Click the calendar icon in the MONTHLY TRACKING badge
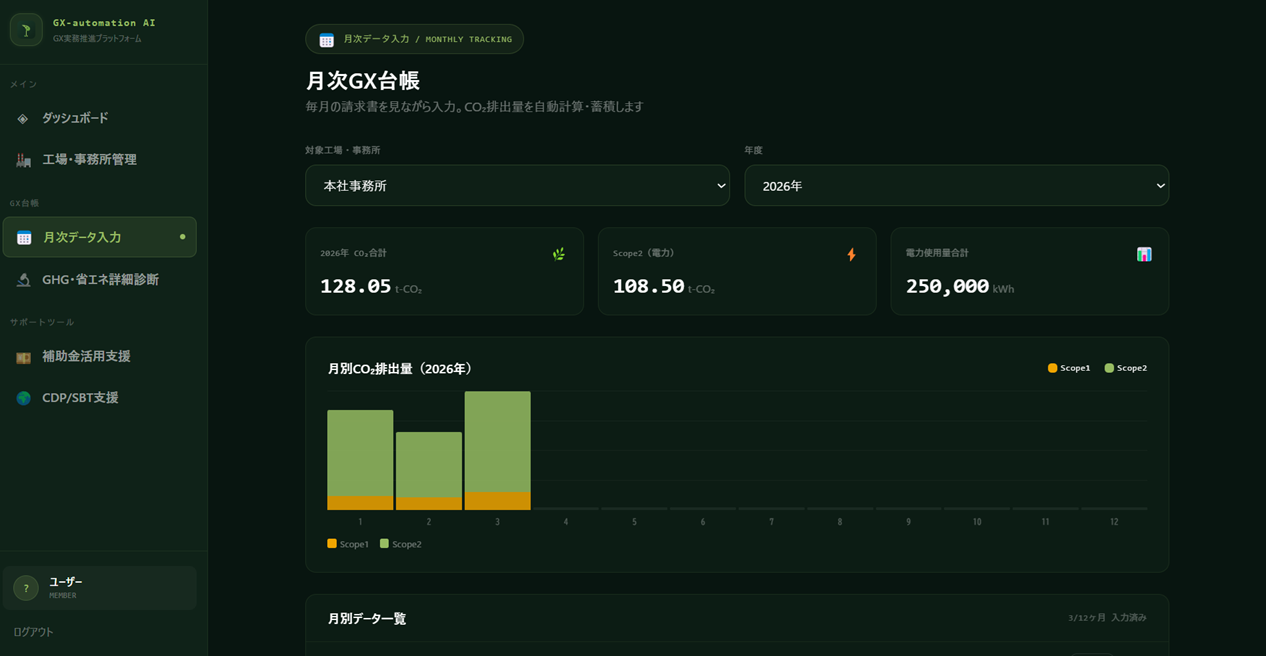This screenshot has width=1266, height=656. pos(327,40)
